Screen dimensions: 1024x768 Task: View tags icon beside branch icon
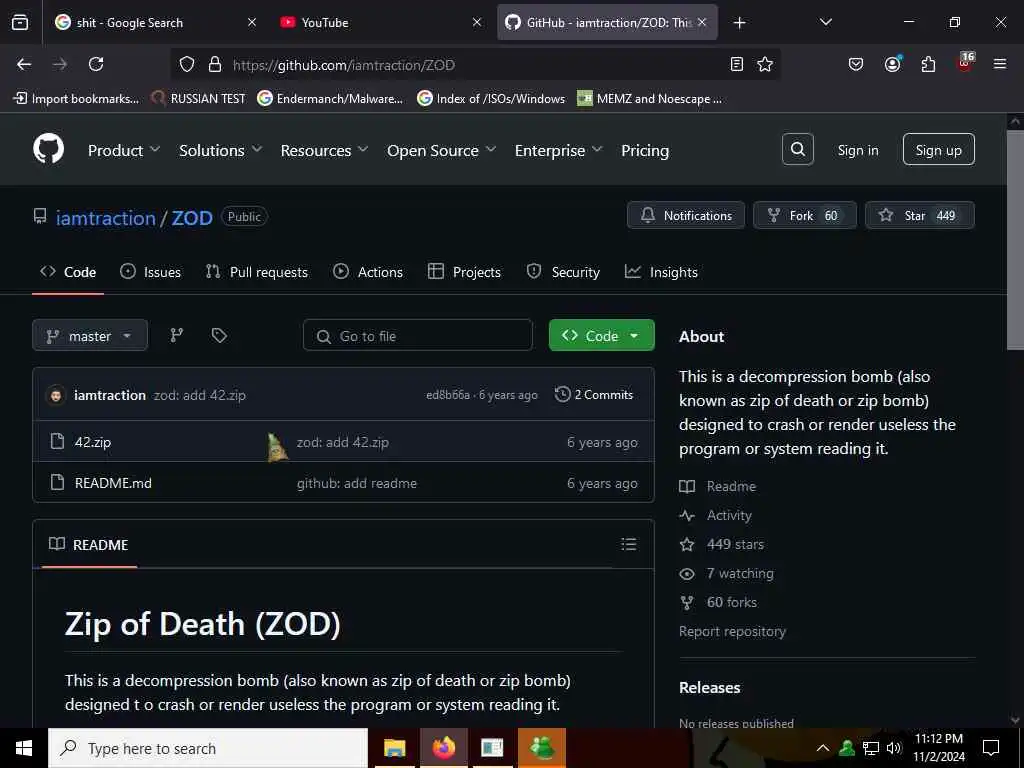click(219, 335)
